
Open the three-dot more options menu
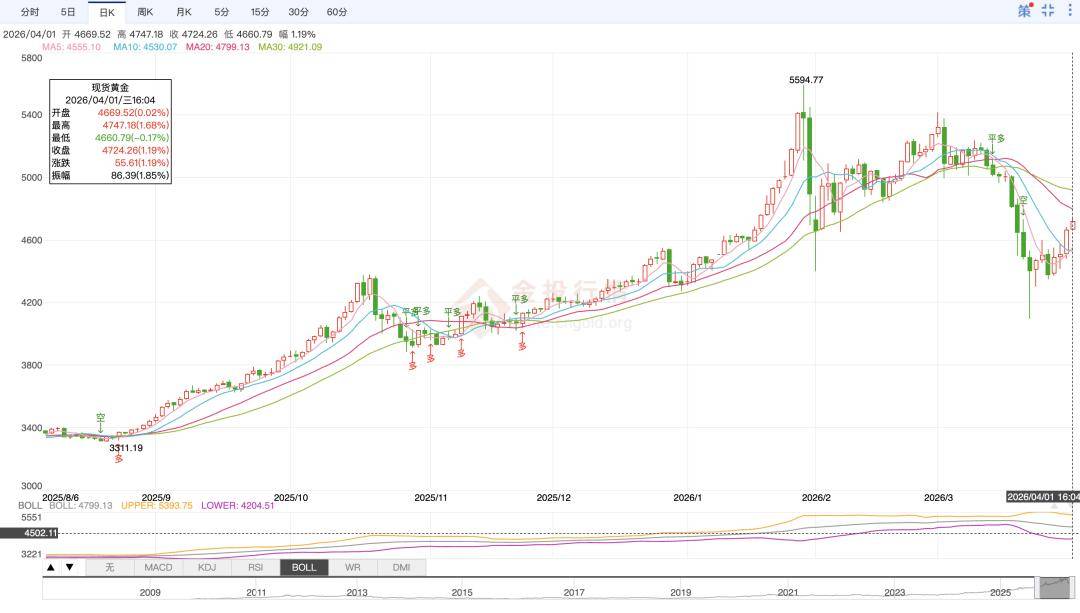1071,11
